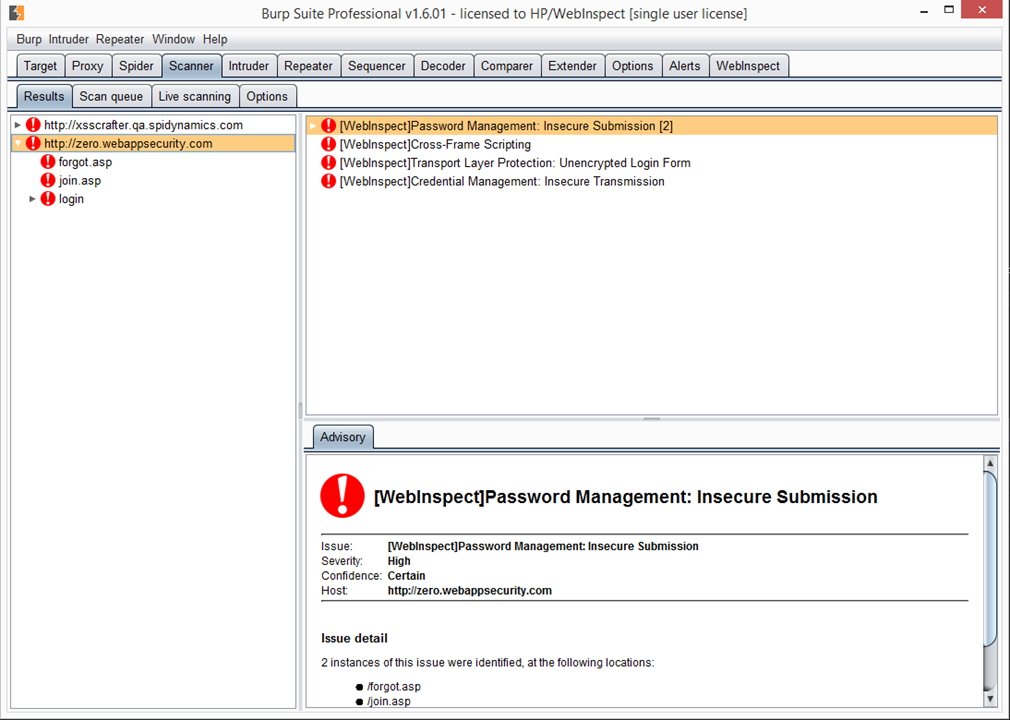Select forgot.asp in site tree
1010x720 pixels.
tap(85, 162)
